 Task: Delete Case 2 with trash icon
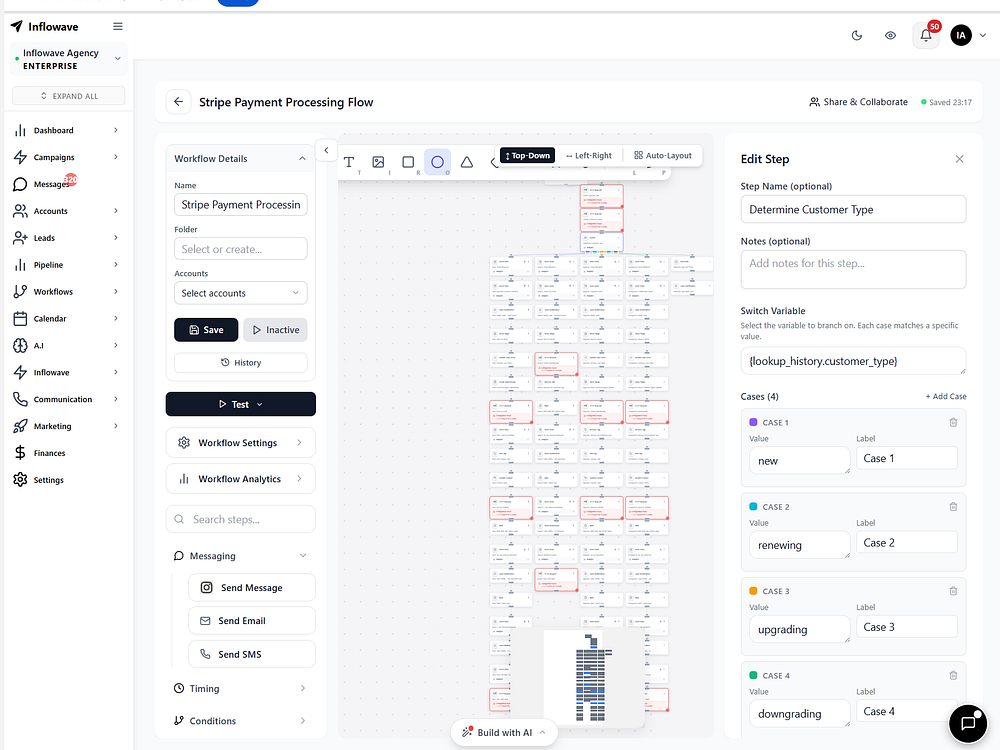click(x=953, y=506)
